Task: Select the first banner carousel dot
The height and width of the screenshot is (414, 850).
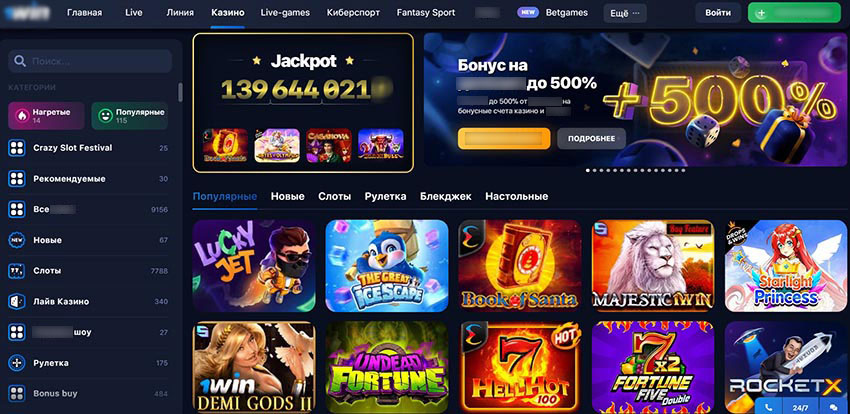Action: click(588, 170)
